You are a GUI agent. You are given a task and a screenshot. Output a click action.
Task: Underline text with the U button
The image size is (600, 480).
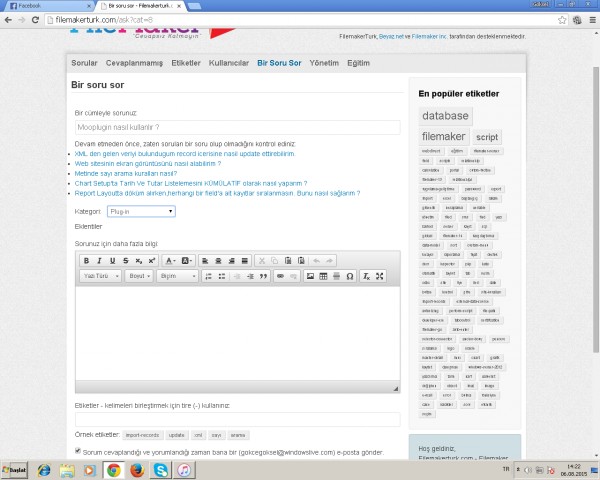(112, 261)
